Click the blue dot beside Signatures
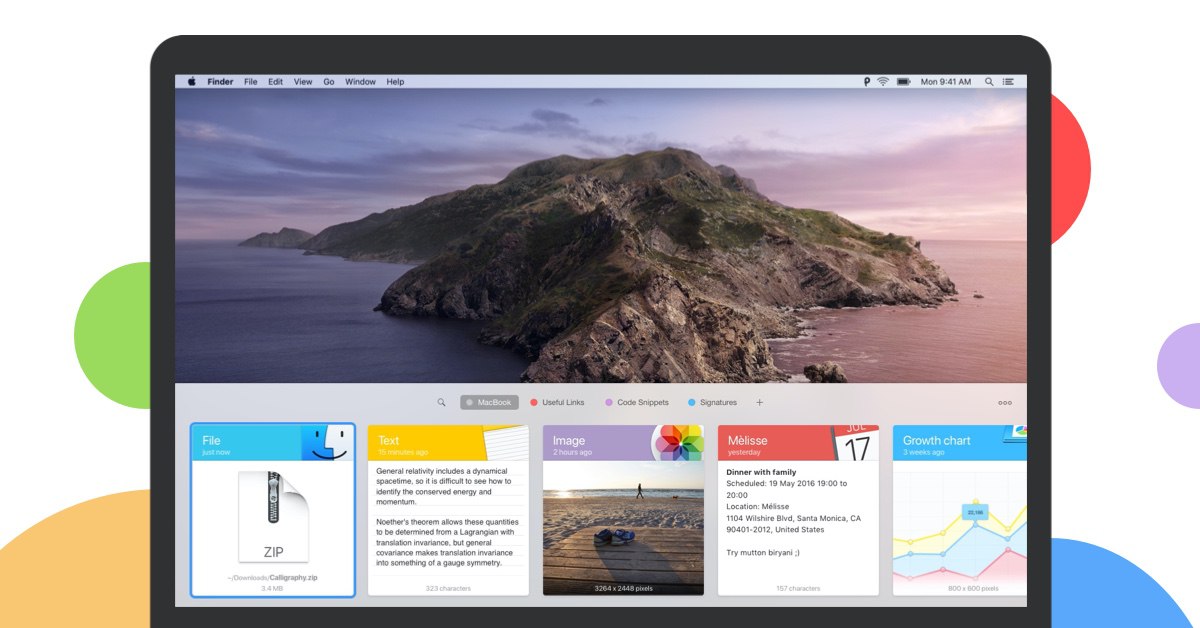Screen dimensions: 1200x628 pyautogui.click(x=692, y=402)
